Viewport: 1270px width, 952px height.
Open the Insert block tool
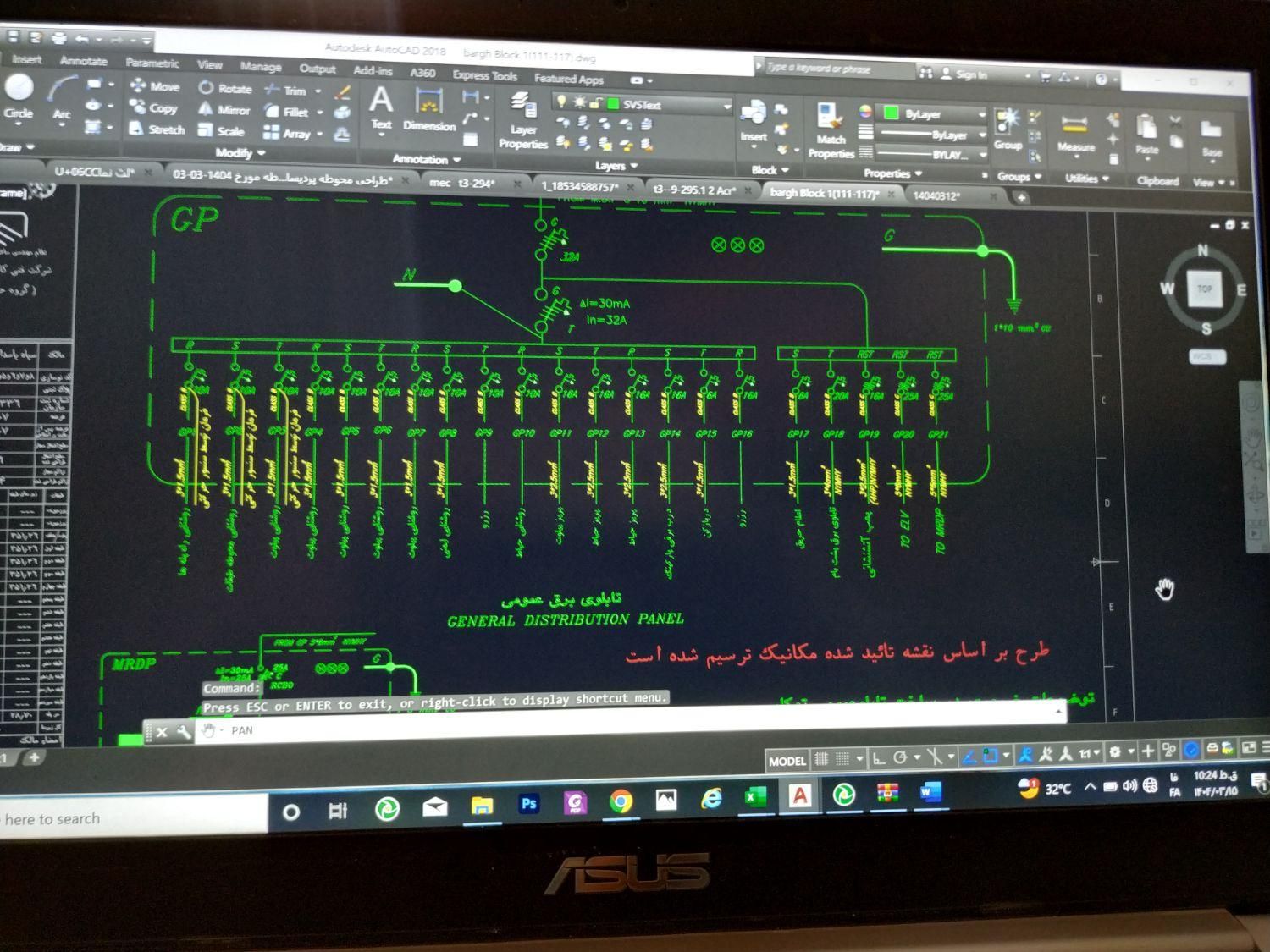pyautogui.click(x=753, y=120)
